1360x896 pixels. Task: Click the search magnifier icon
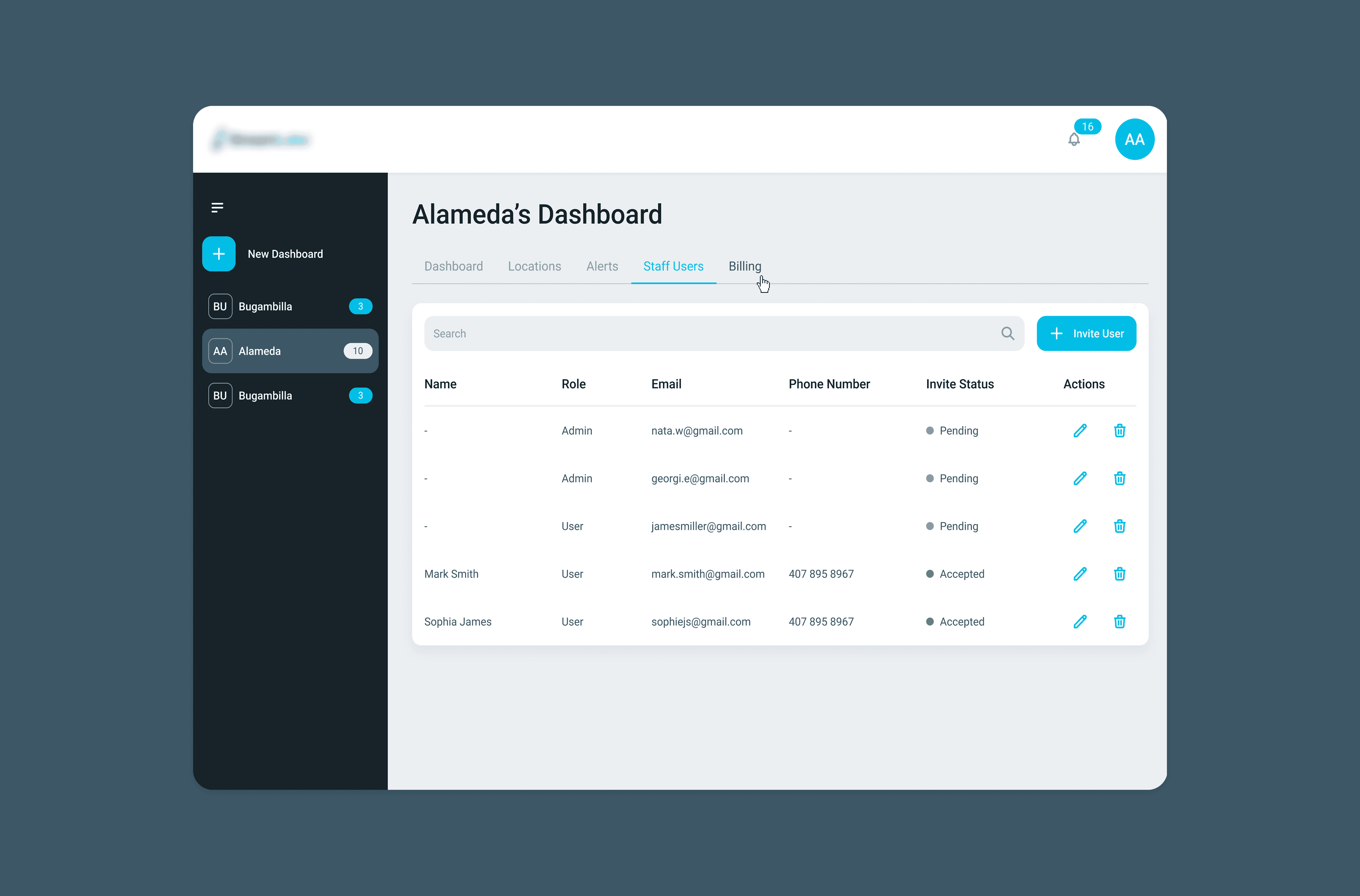coord(1007,334)
